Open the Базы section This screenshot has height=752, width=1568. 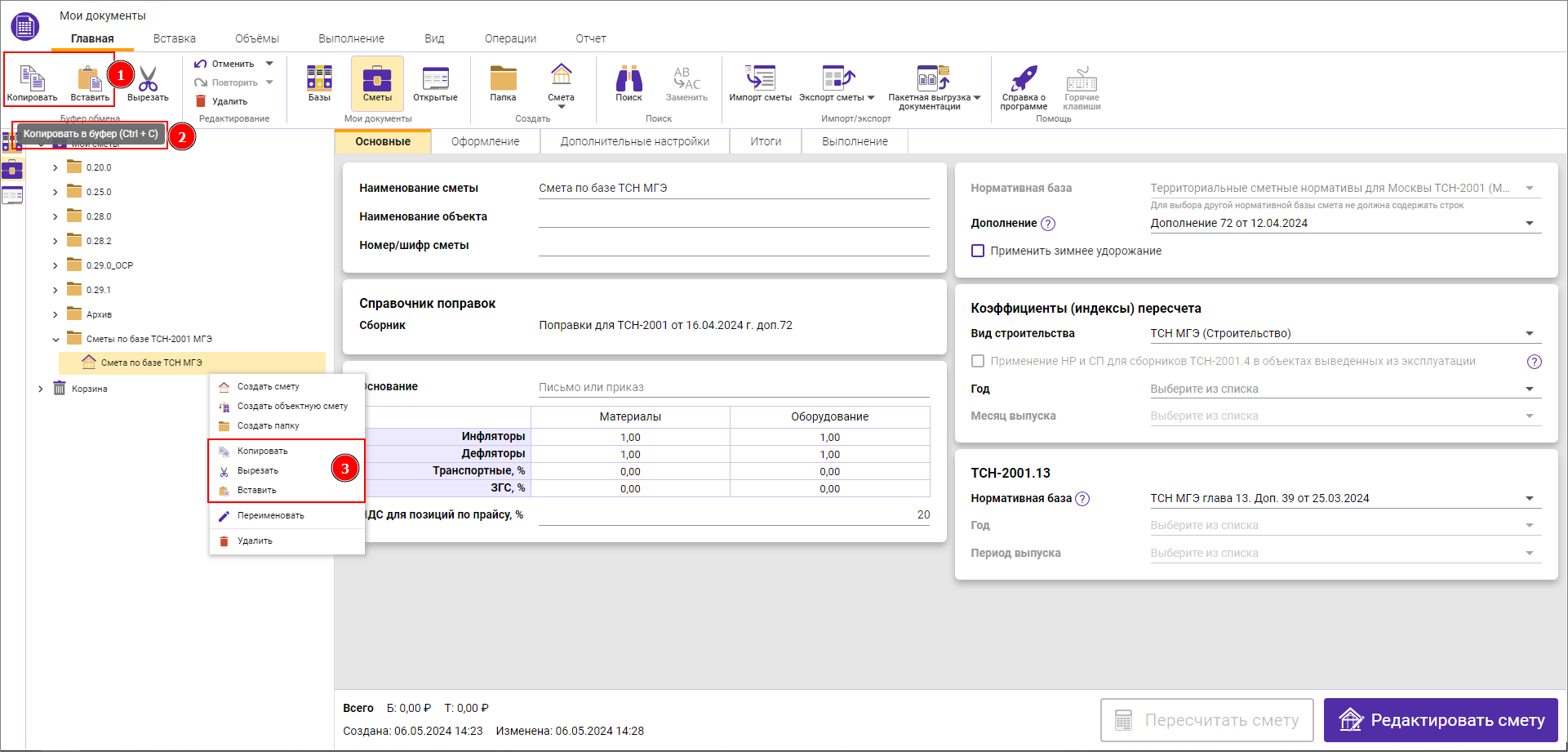[x=319, y=82]
